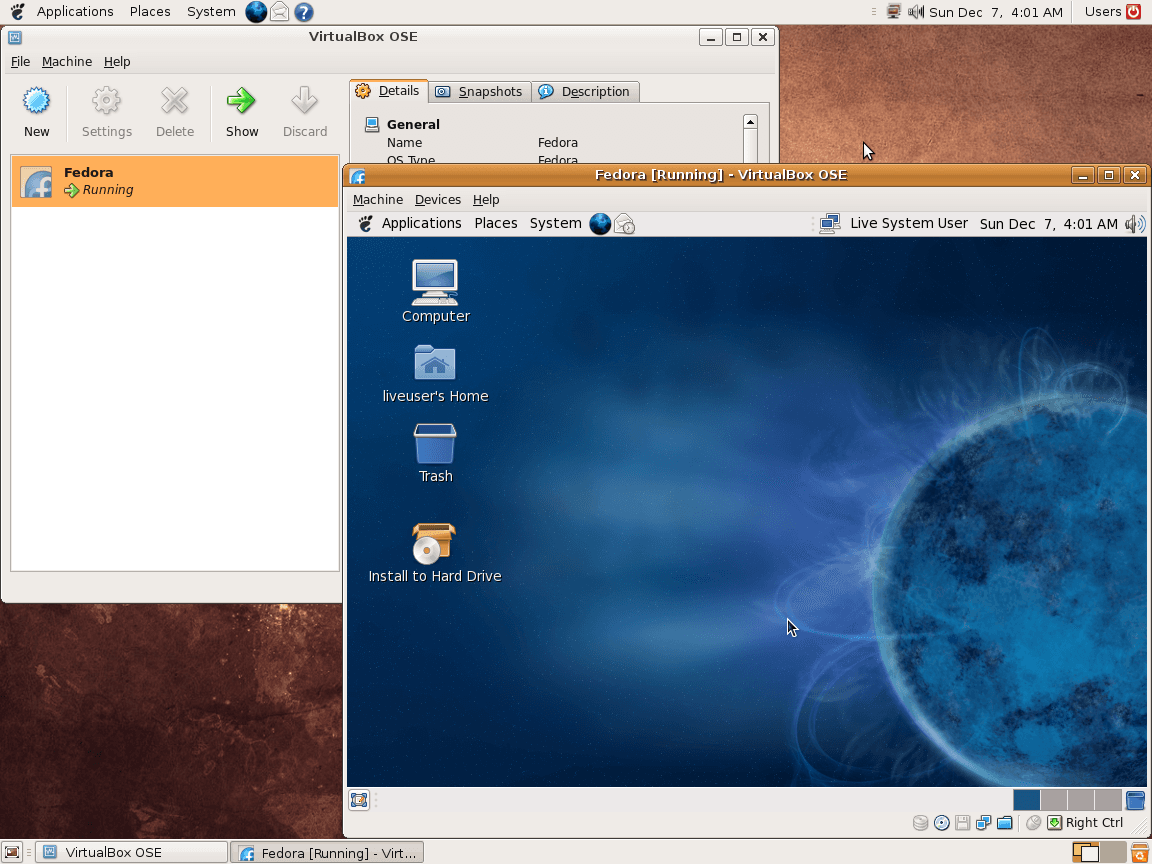Viewport: 1152px width, 864px height.
Task: Click the green auto-resize display icon in status bar
Action: click(x=1053, y=822)
